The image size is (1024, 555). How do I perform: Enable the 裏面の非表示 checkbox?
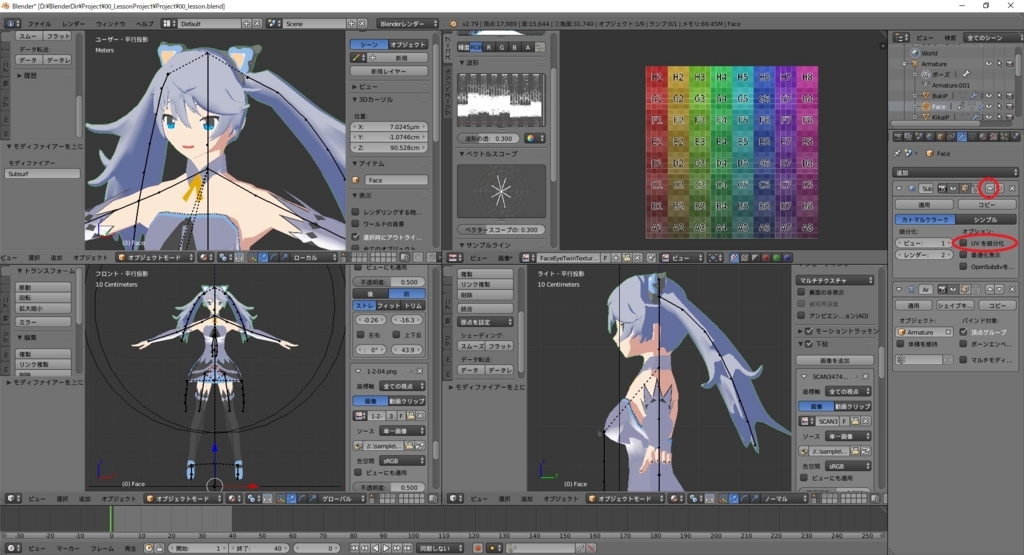[801, 292]
